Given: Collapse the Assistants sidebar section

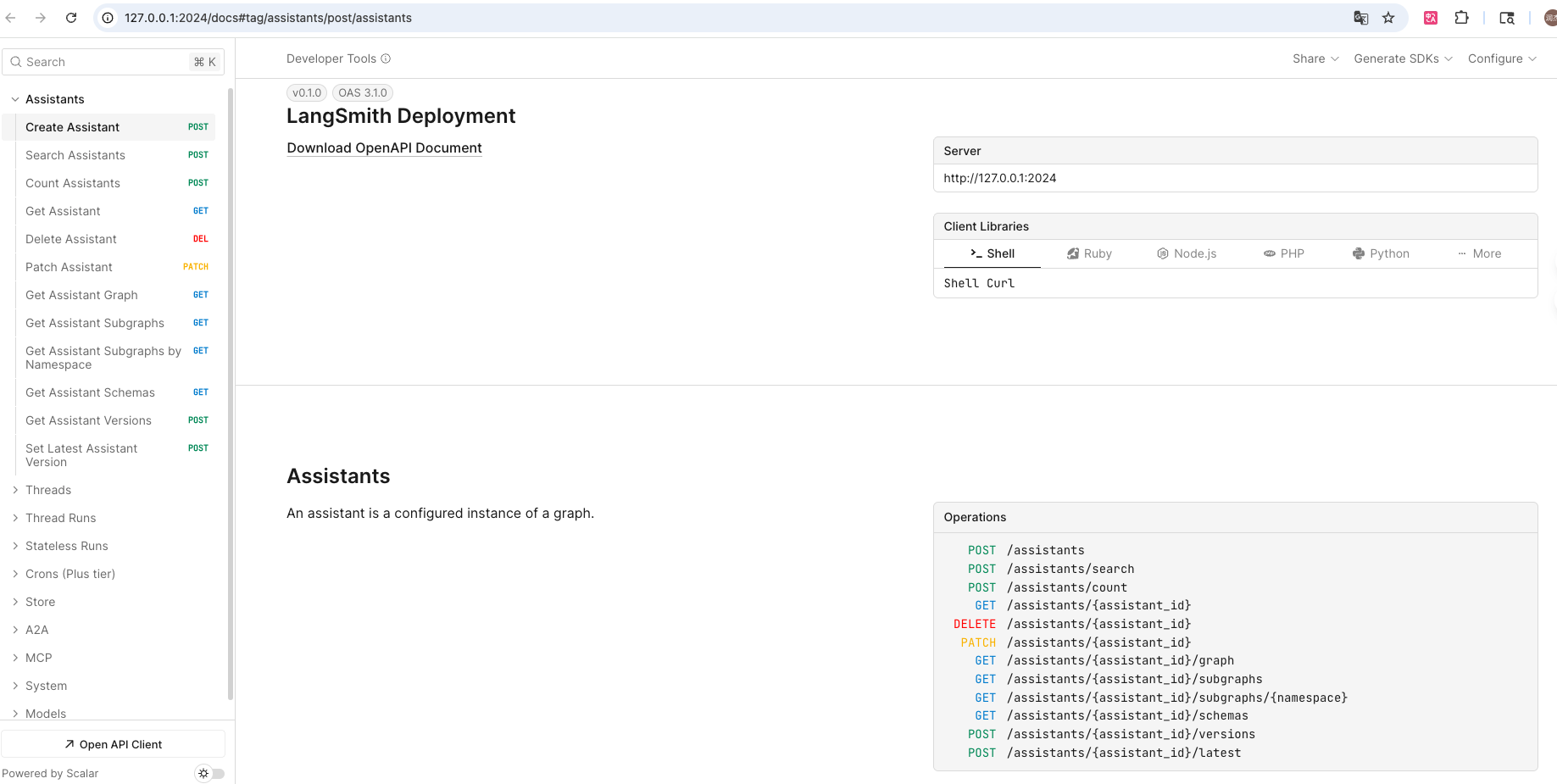Looking at the screenshot, I should click(x=15, y=99).
